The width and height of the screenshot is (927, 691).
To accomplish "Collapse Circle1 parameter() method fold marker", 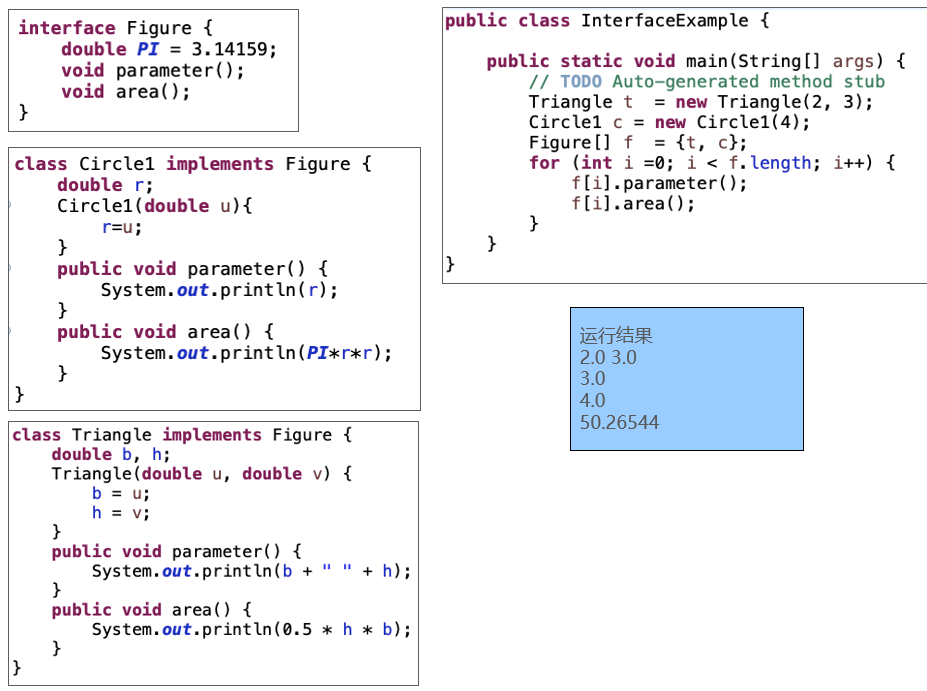I will point(10,269).
